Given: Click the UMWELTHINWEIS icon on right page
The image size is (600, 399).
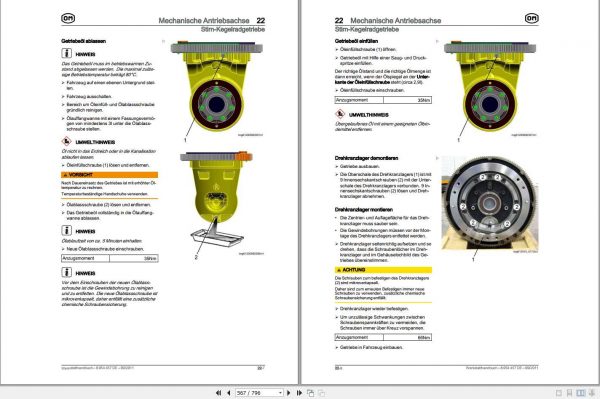Looking at the screenshot, I should click(340, 114).
